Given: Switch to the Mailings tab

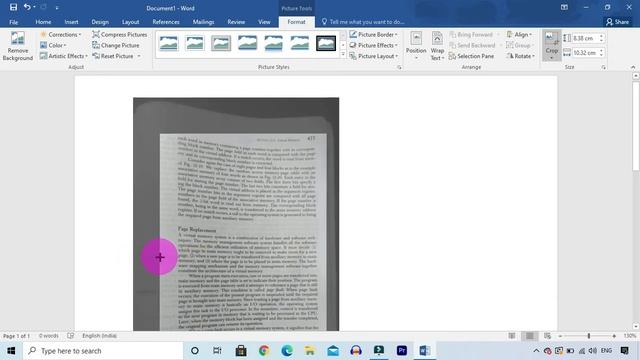Looking at the screenshot, I should pyautogui.click(x=203, y=22).
